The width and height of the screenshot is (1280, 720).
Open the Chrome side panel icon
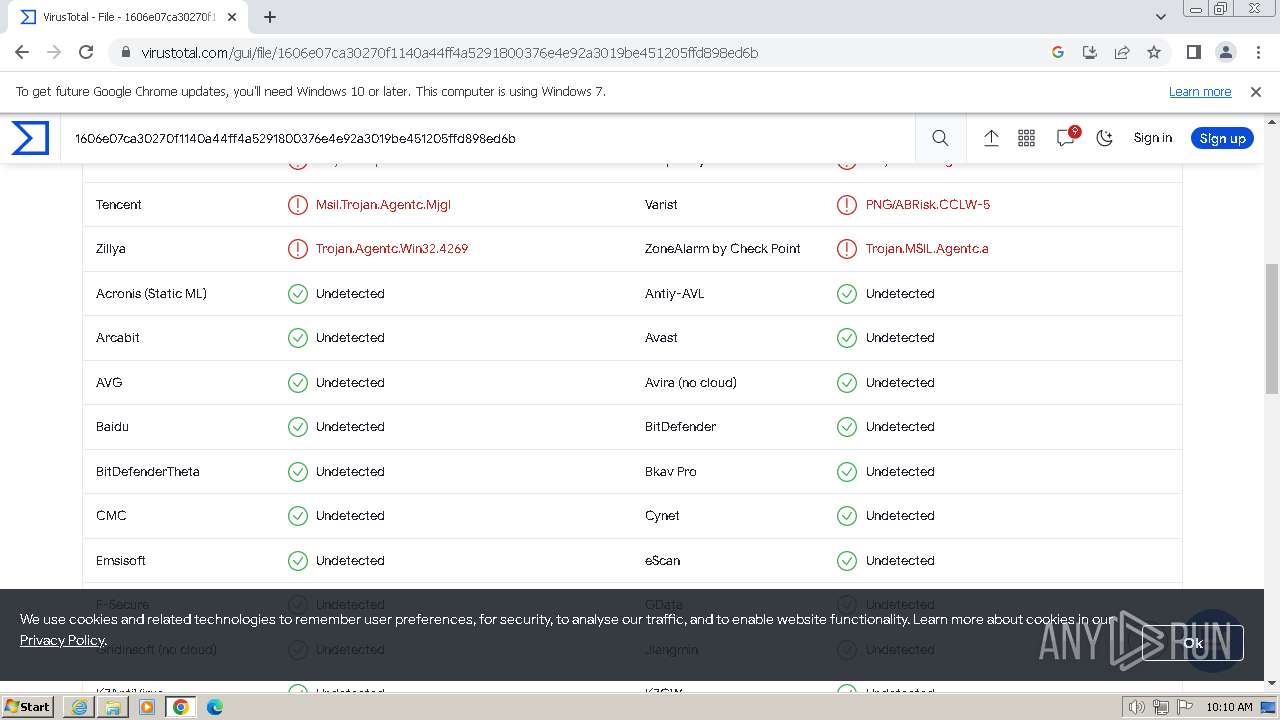click(x=1193, y=52)
